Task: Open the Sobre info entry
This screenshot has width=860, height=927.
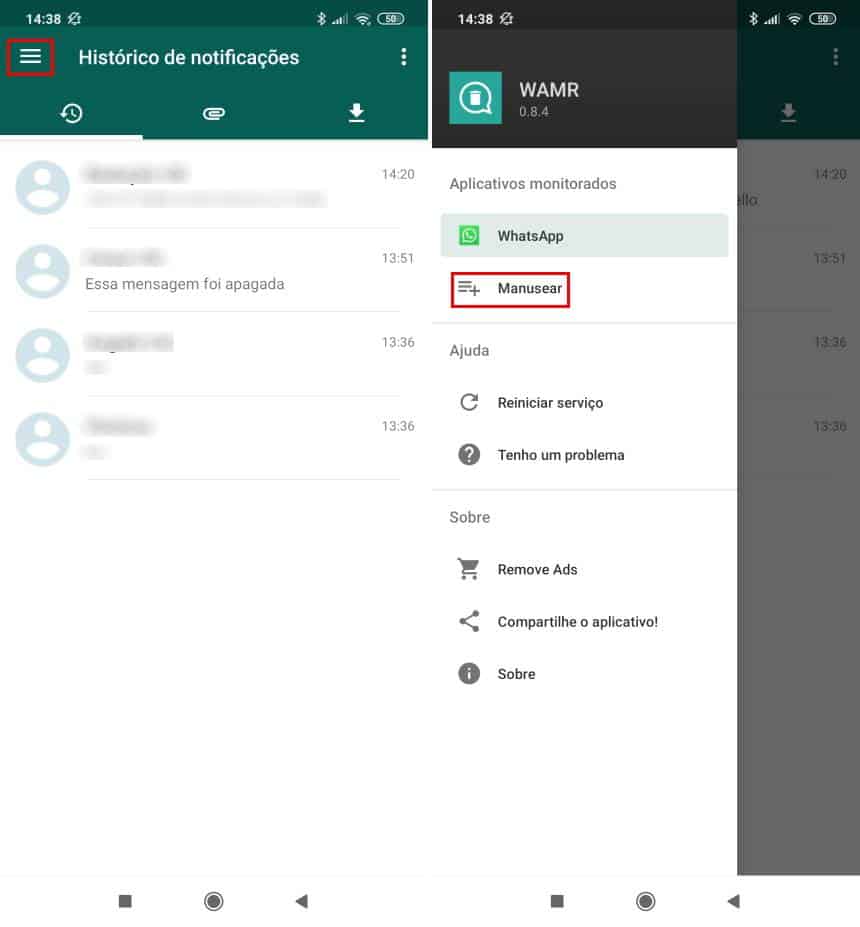Action: (x=584, y=673)
